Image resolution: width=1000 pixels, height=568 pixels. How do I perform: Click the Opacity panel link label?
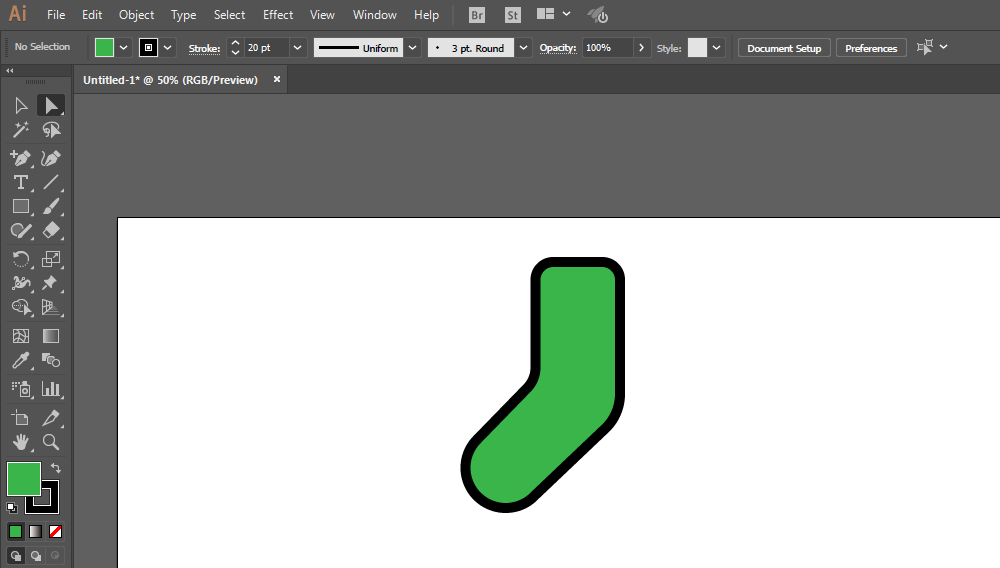tap(557, 48)
